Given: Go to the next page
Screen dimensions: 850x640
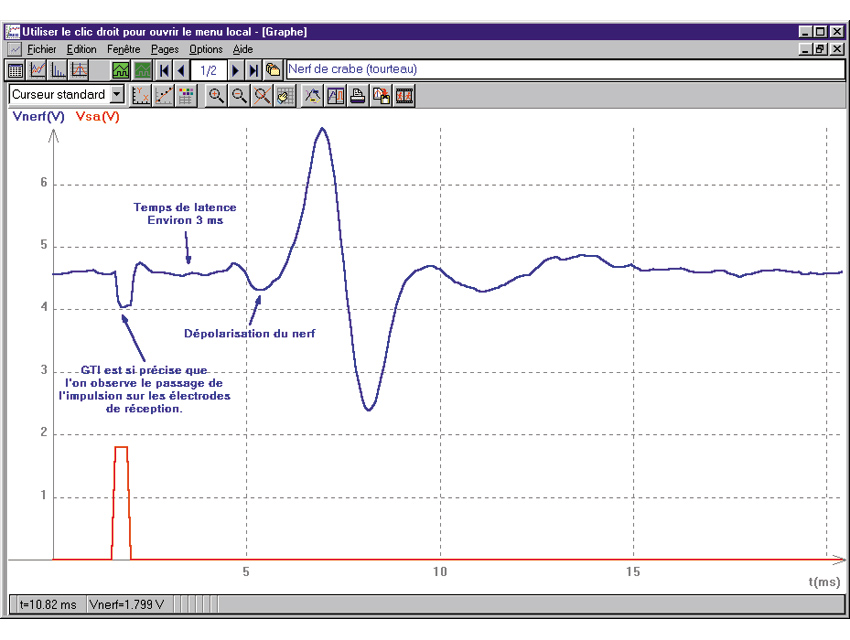Looking at the screenshot, I should point(235,70).
